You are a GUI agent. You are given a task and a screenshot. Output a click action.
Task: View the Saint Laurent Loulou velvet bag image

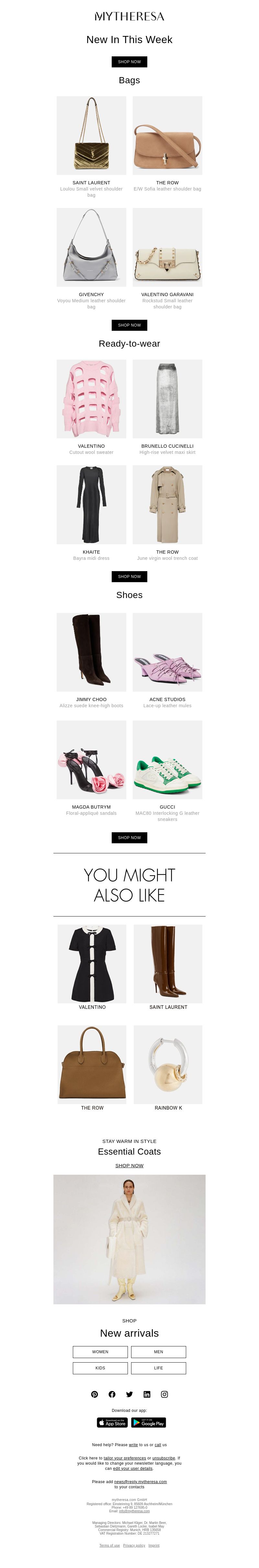(x=91, y=136)
